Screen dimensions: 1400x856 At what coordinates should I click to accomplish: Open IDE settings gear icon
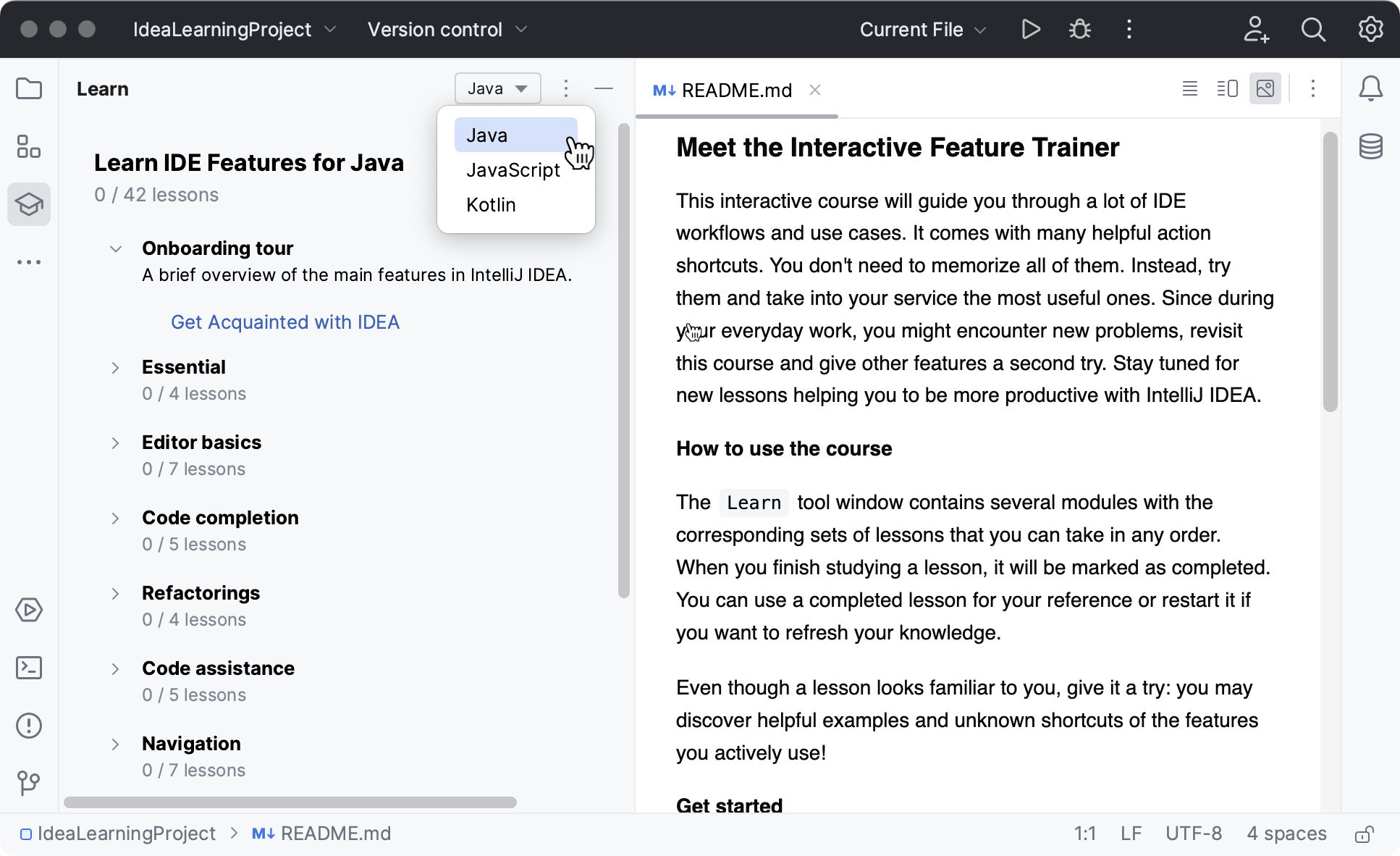click(1370, 30)
